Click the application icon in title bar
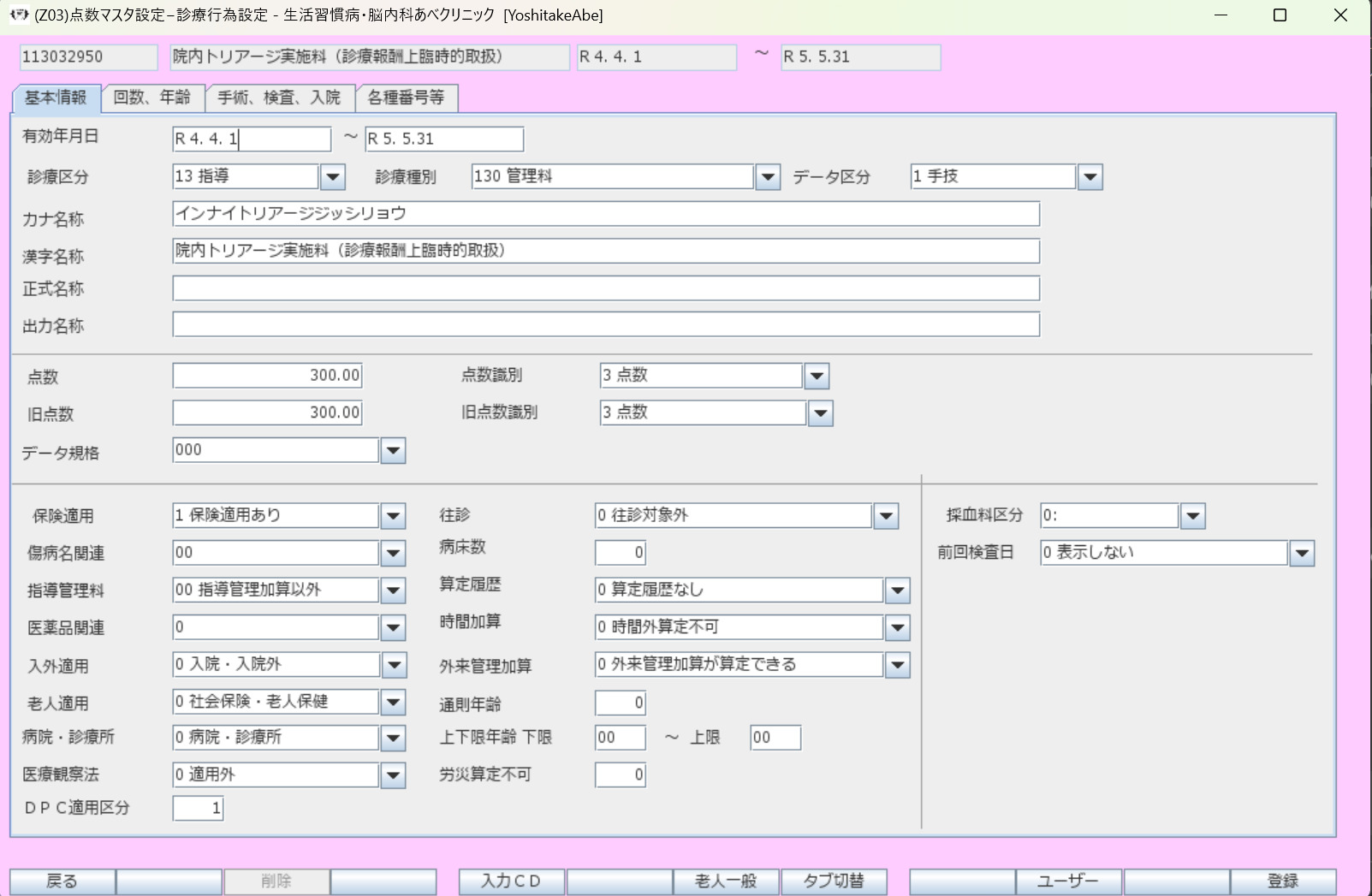 (19, 15)
